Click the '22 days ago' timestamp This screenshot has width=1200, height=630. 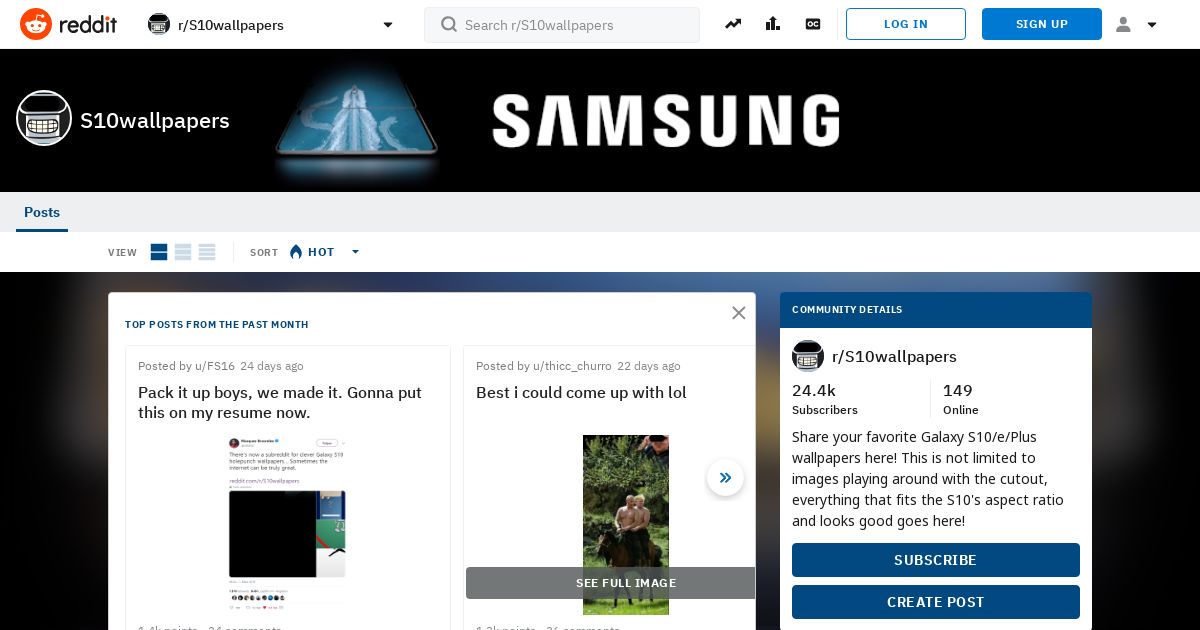tap(649, 366)
